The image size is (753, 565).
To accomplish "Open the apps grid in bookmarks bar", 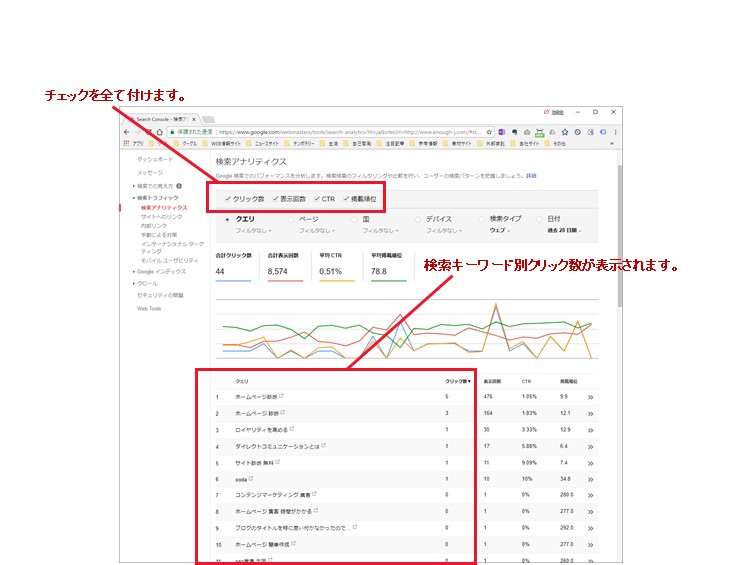I will click(x=126, y=143).
